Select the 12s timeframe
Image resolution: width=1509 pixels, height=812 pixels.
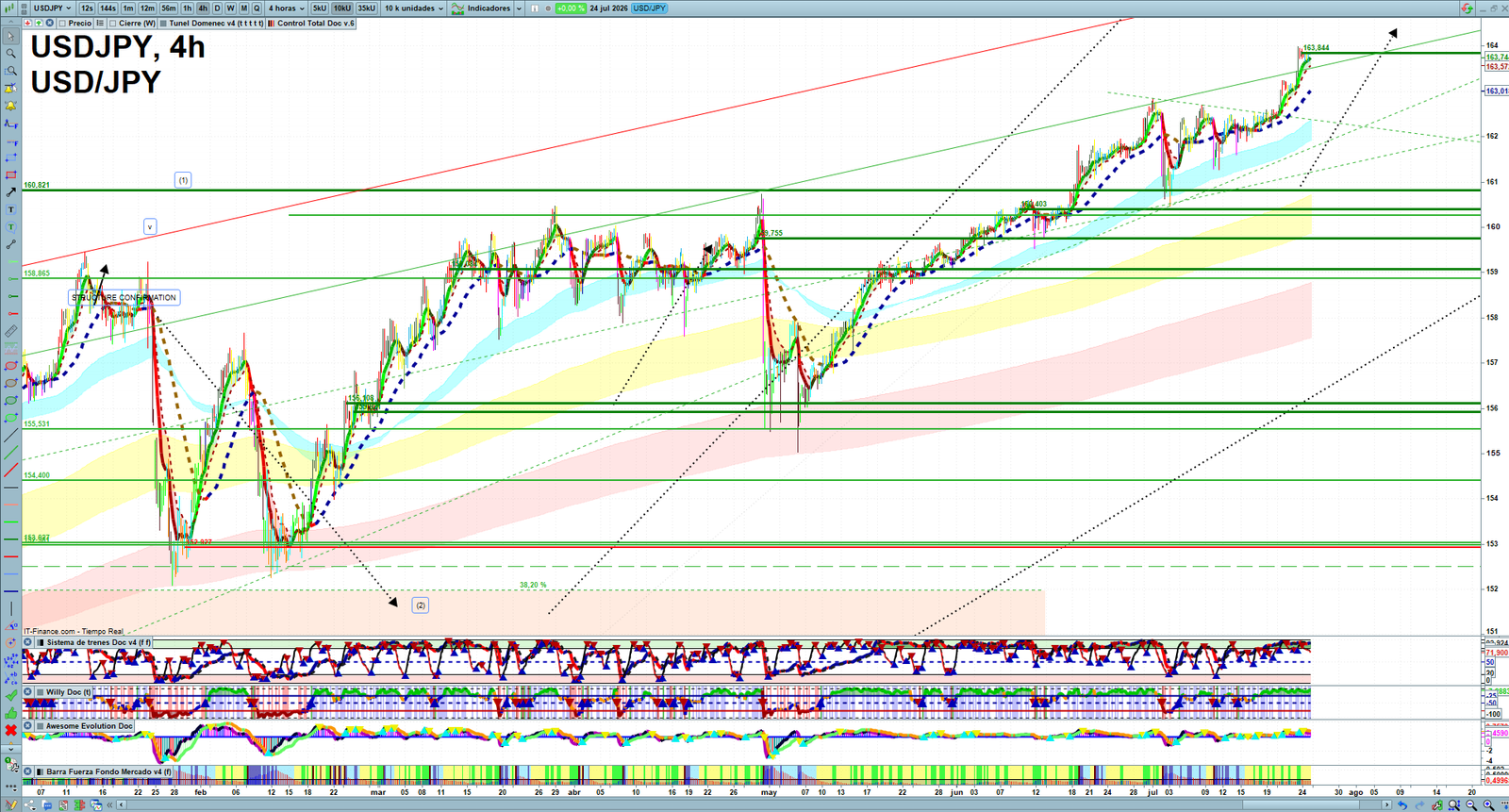click(87, 8)
